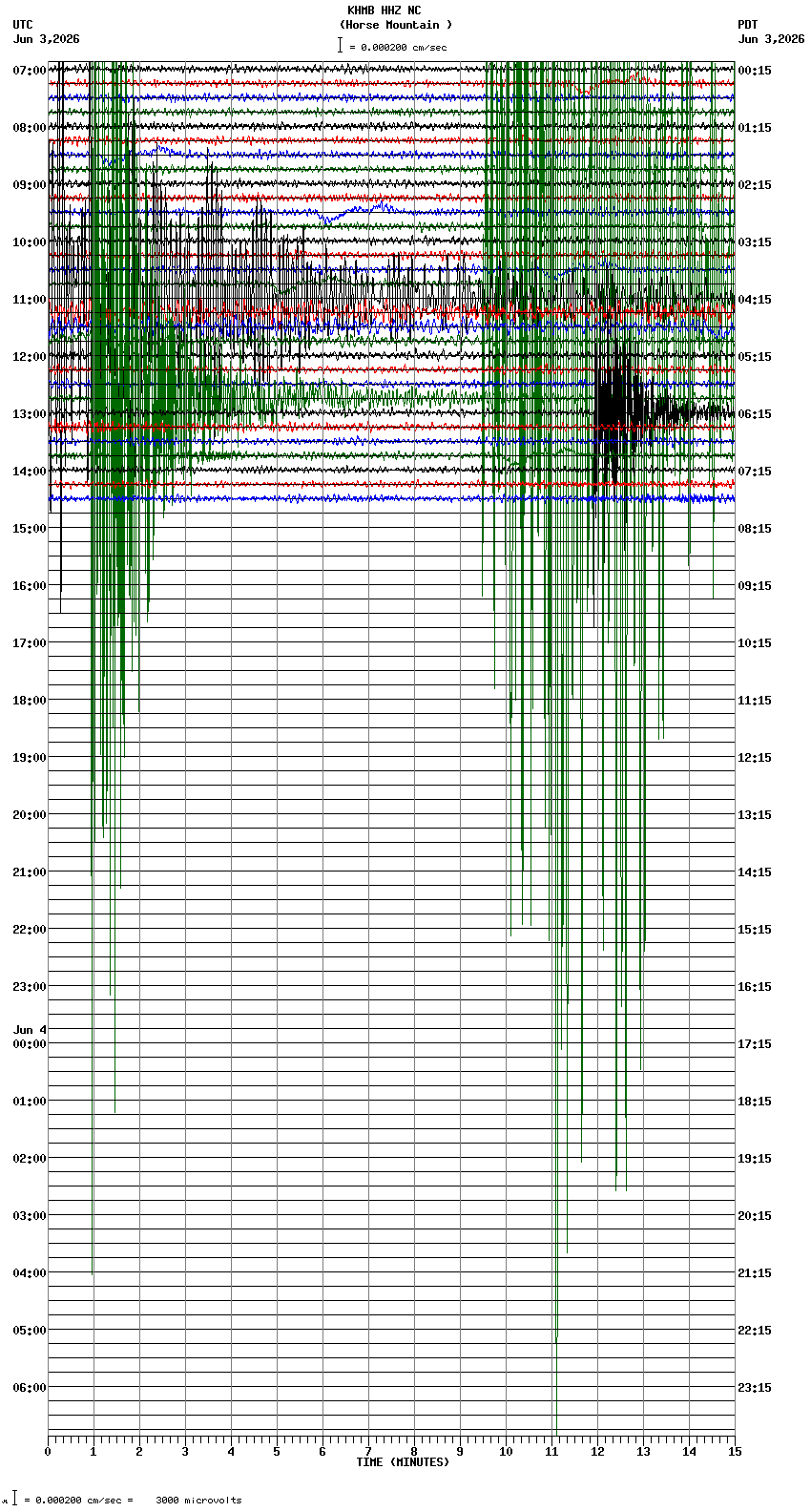Click the station title KHMB HHZ NC
This screenshot has height=1512, width=811.
[384, 10]
